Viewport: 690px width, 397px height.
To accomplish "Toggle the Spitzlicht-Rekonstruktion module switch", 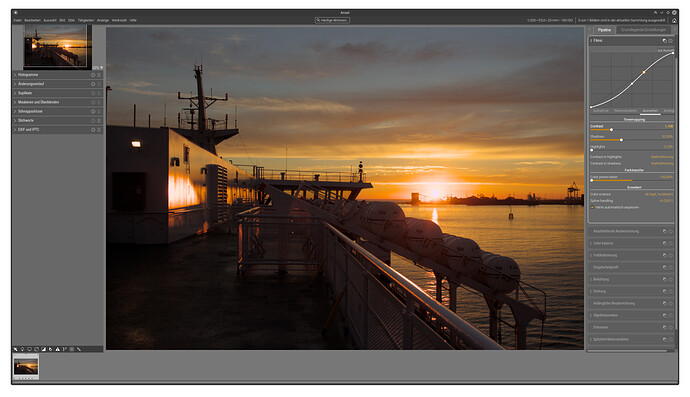I will (x=591, y=339).
